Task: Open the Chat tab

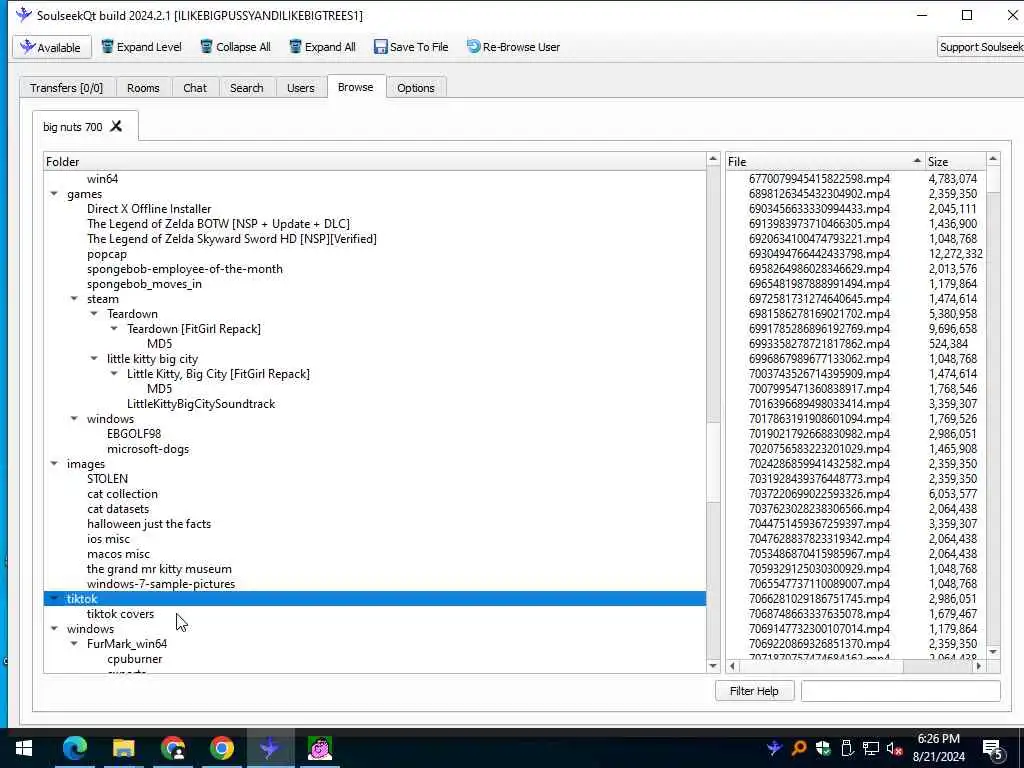Action: pyautogui.click(x=195, y=88)
